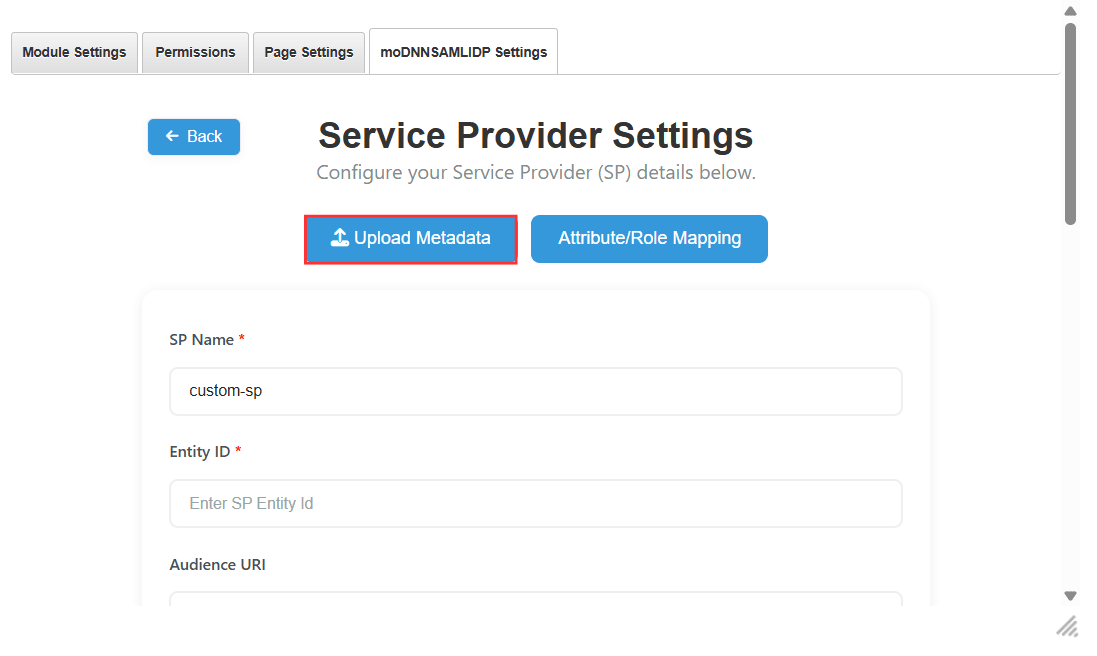Open Attribute/Role Mapping

pyautogui.click(x=648, y=238)
